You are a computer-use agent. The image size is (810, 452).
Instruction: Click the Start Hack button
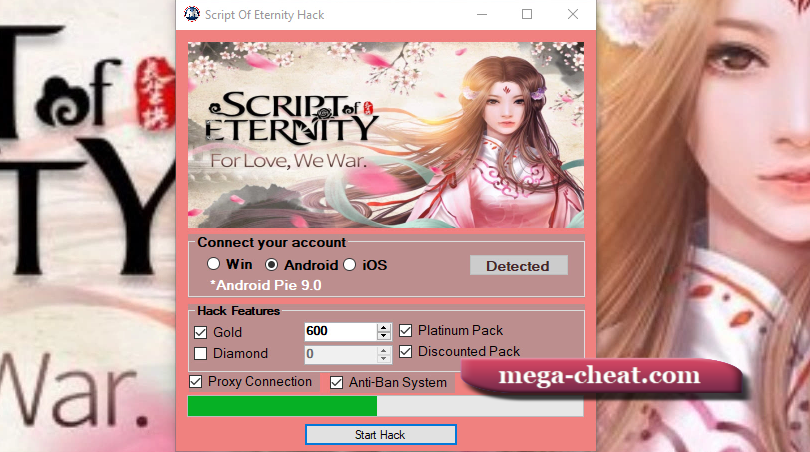[x=381, y=435]
